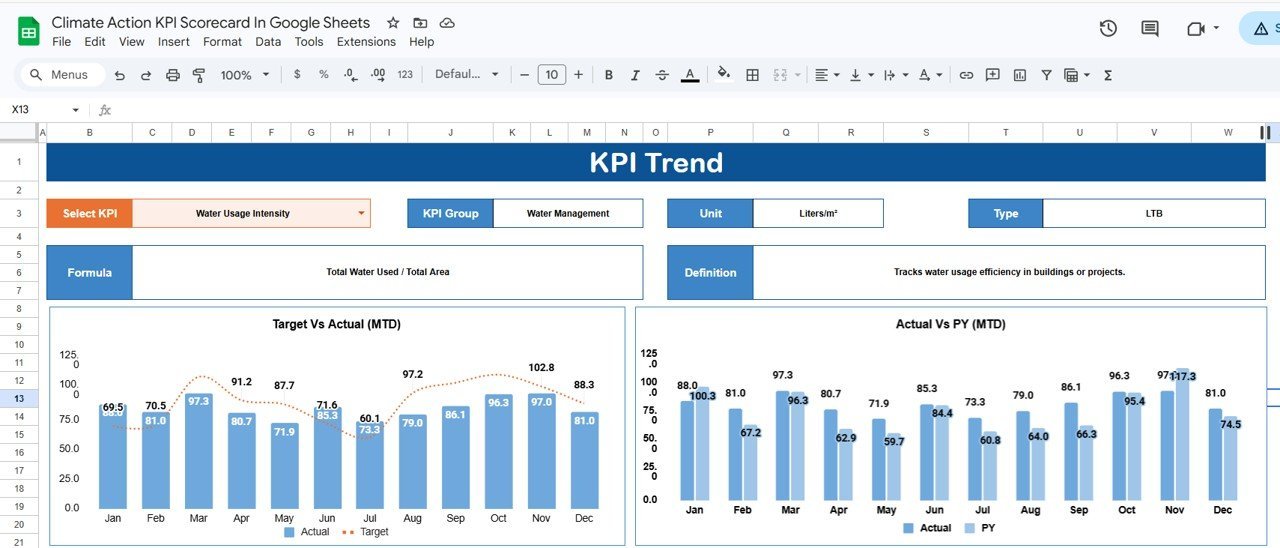Open the comments panel icon
This screenshot has height=548, width=1280.
tap(1150, 29)
